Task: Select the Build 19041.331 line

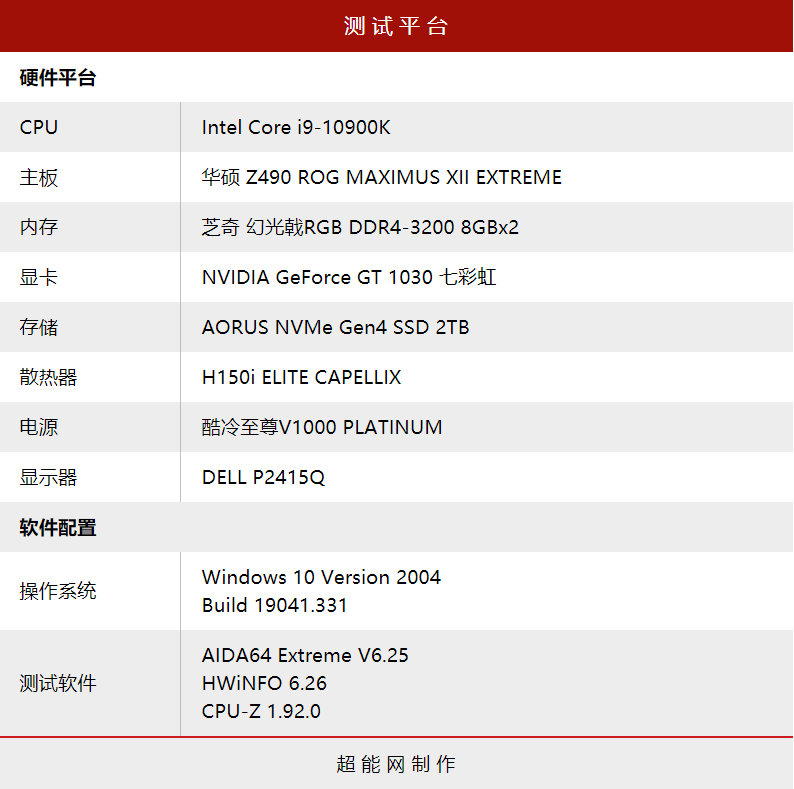Action: (x=274, y=605)
